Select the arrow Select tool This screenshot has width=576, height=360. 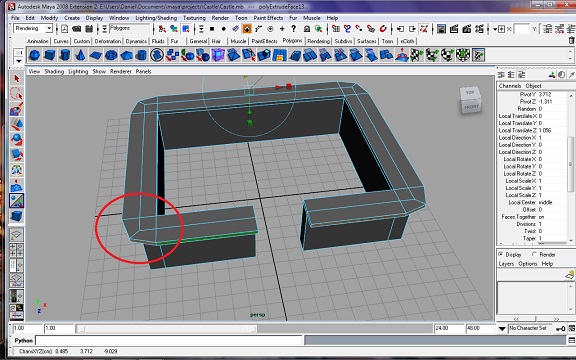(x=17, y=78)
